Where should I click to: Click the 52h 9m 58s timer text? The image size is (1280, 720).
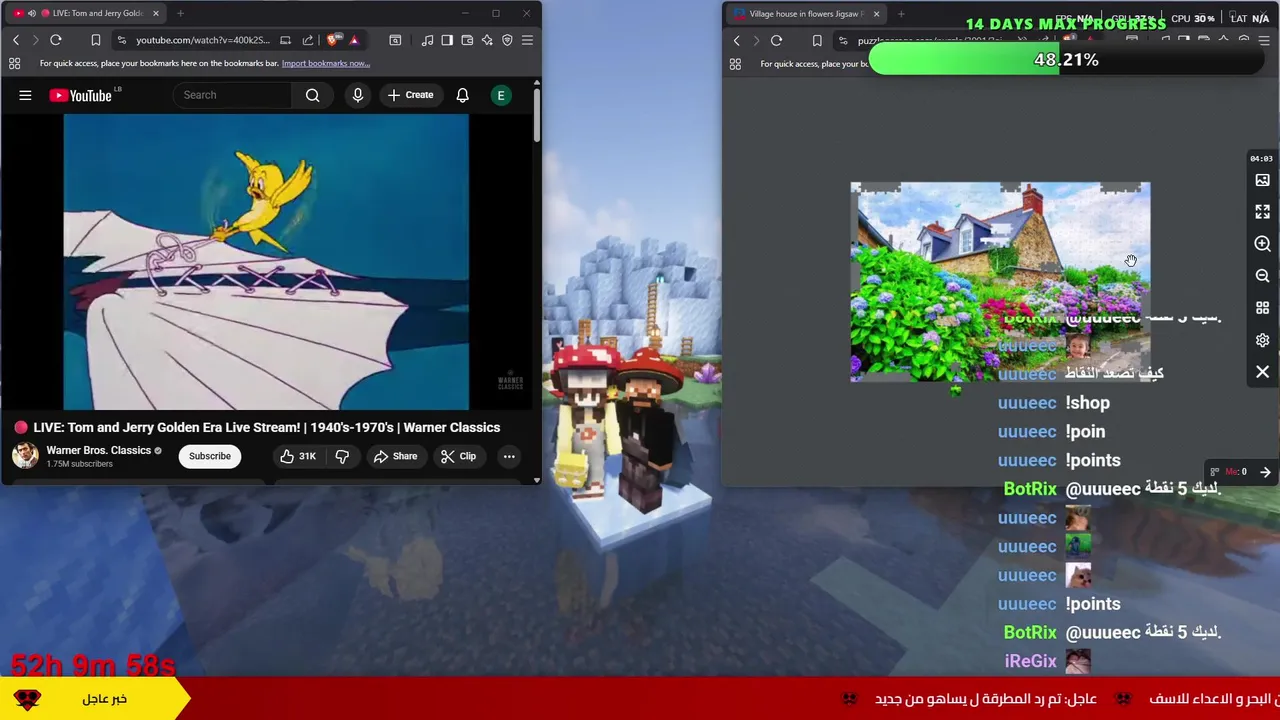(x=93, y=665)
